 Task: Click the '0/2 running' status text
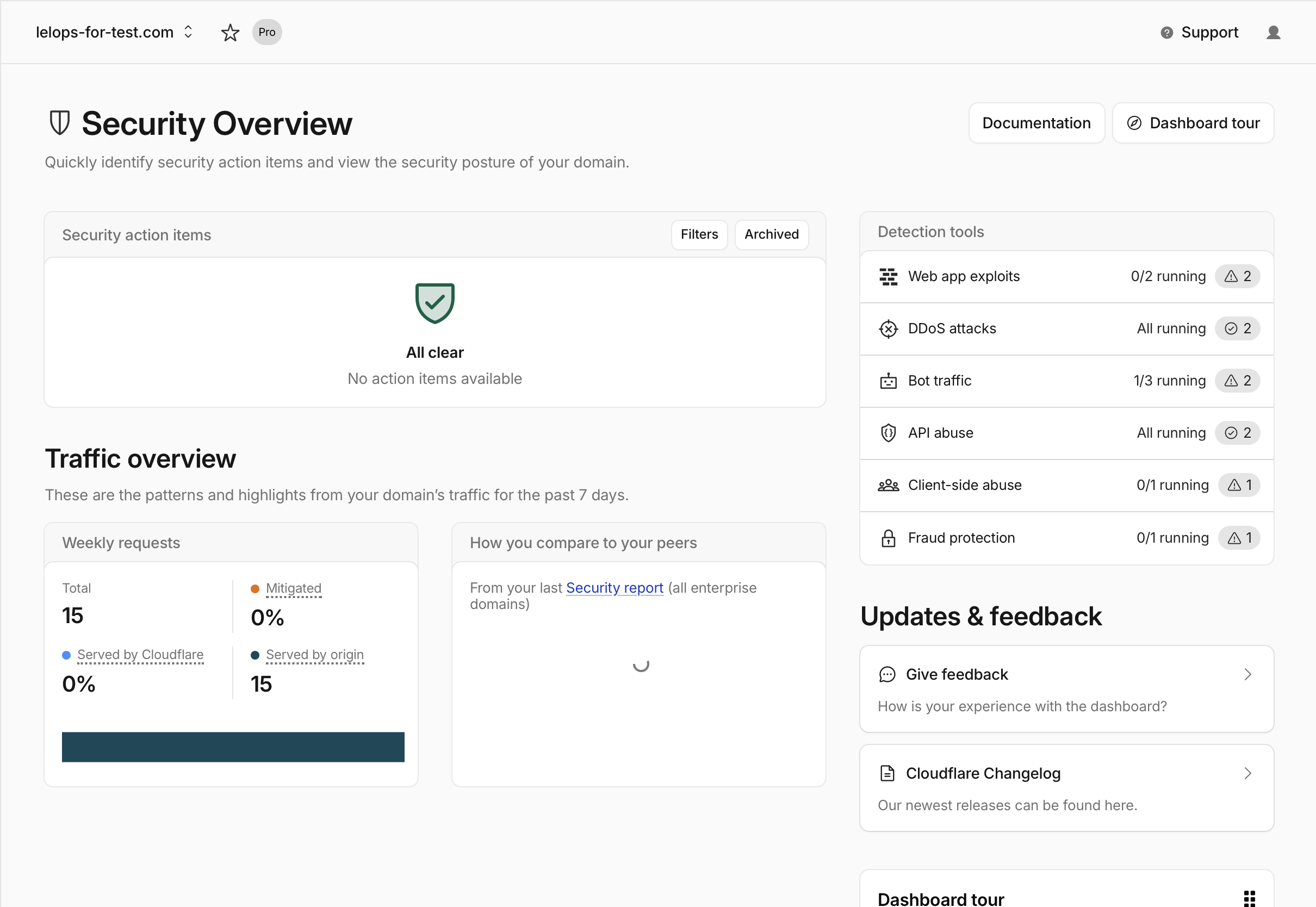pos(1168,277)
